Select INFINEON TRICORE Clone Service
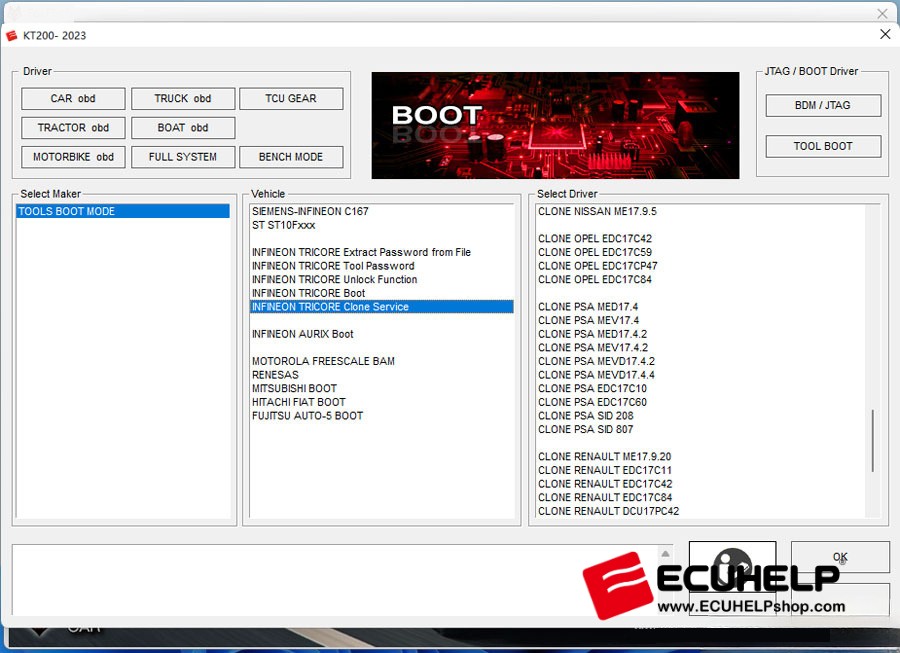900x653 pixels. [x=382, y=307]
